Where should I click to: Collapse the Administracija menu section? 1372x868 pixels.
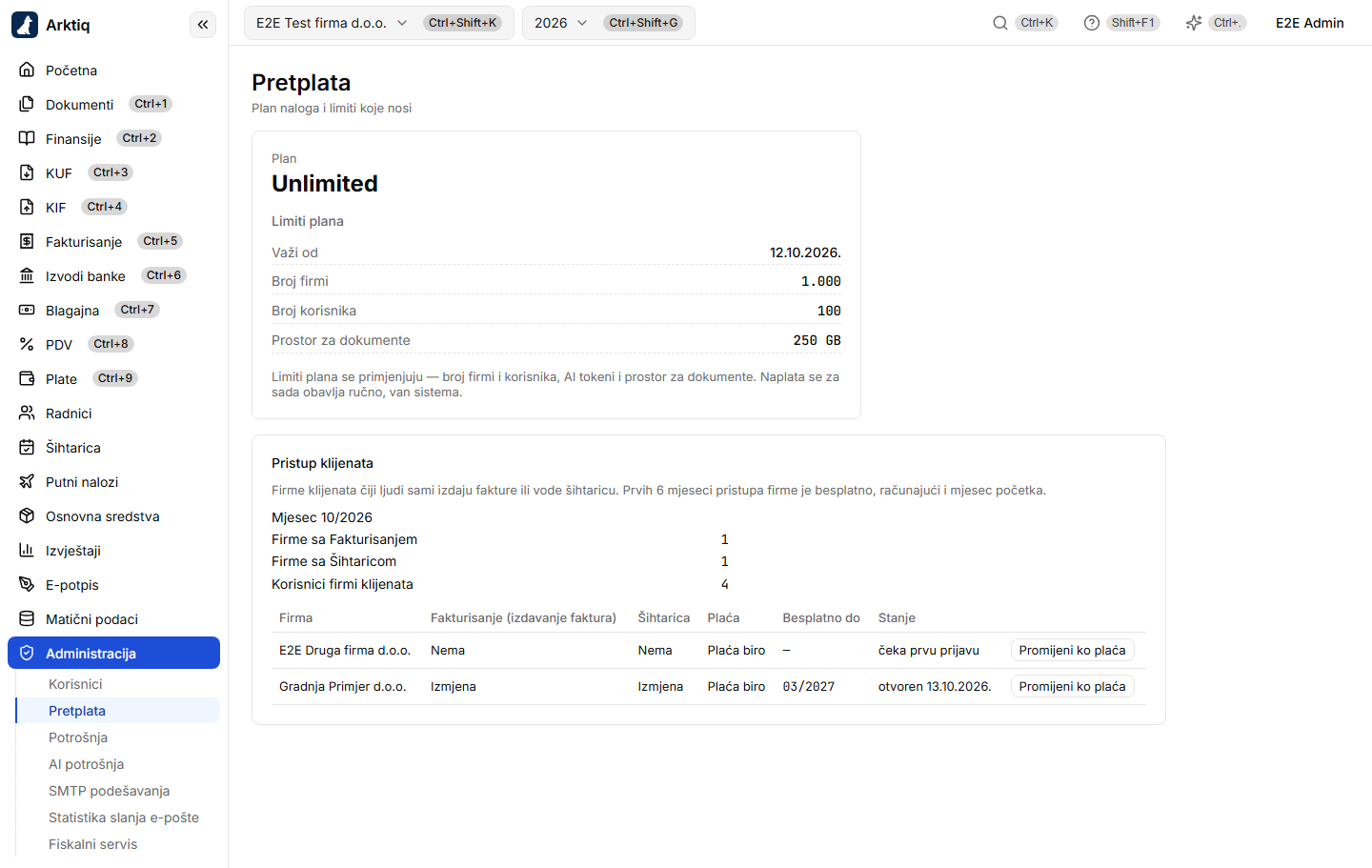[x=113, y=654]
